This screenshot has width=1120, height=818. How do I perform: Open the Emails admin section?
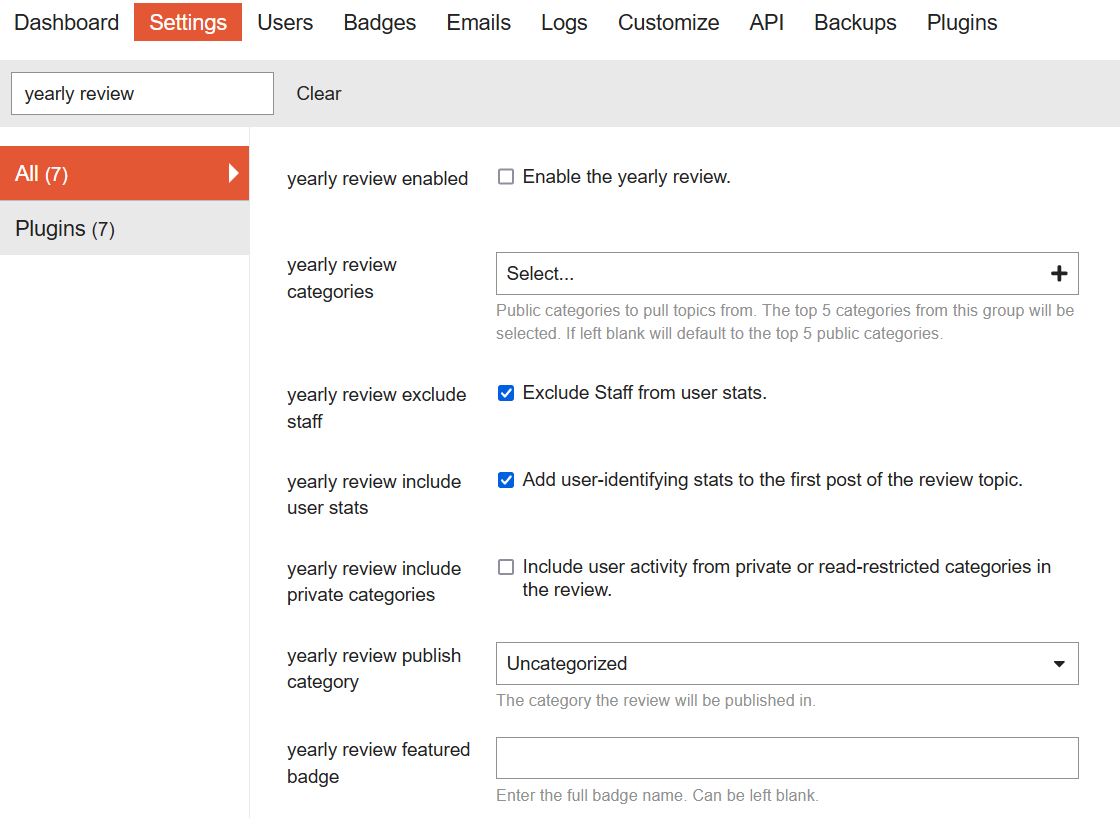click(x=478, y=22)
